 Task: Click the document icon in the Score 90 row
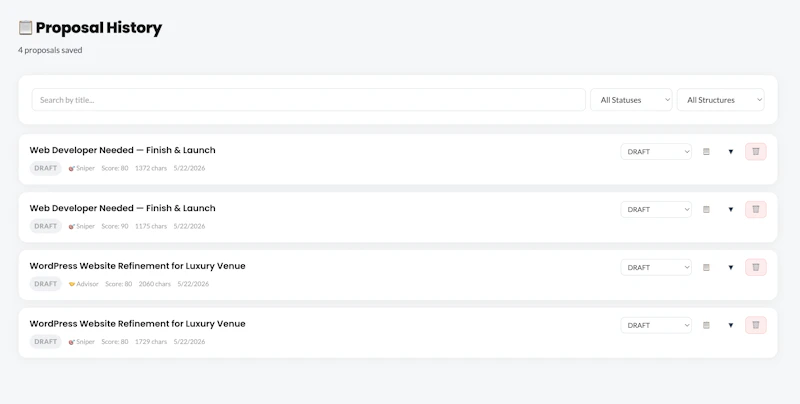(706, 209)
